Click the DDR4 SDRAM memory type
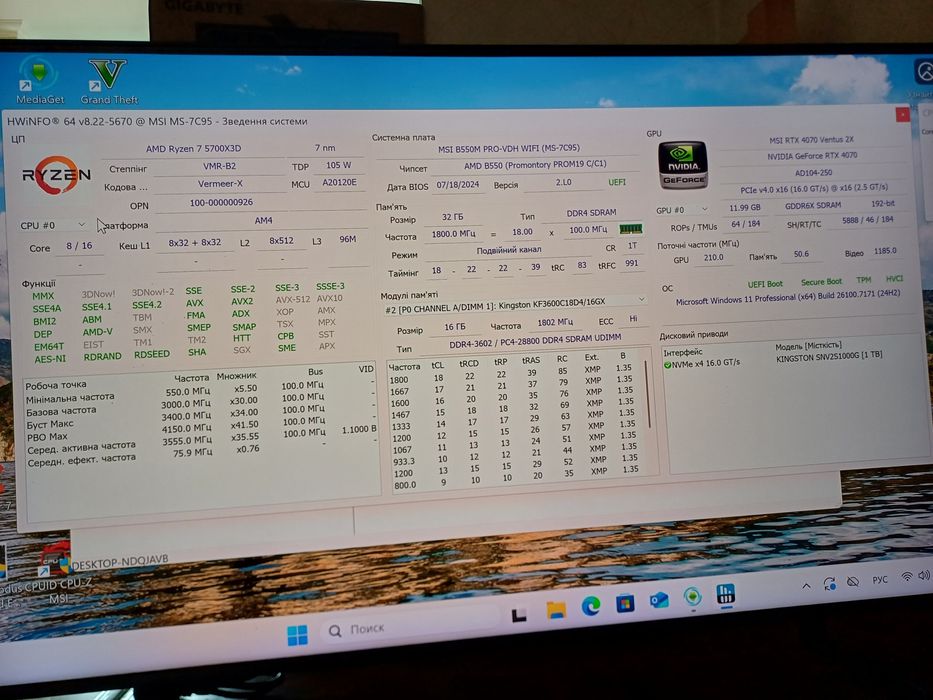Screen dimensions: 933x700 click(x=591, y=212)
